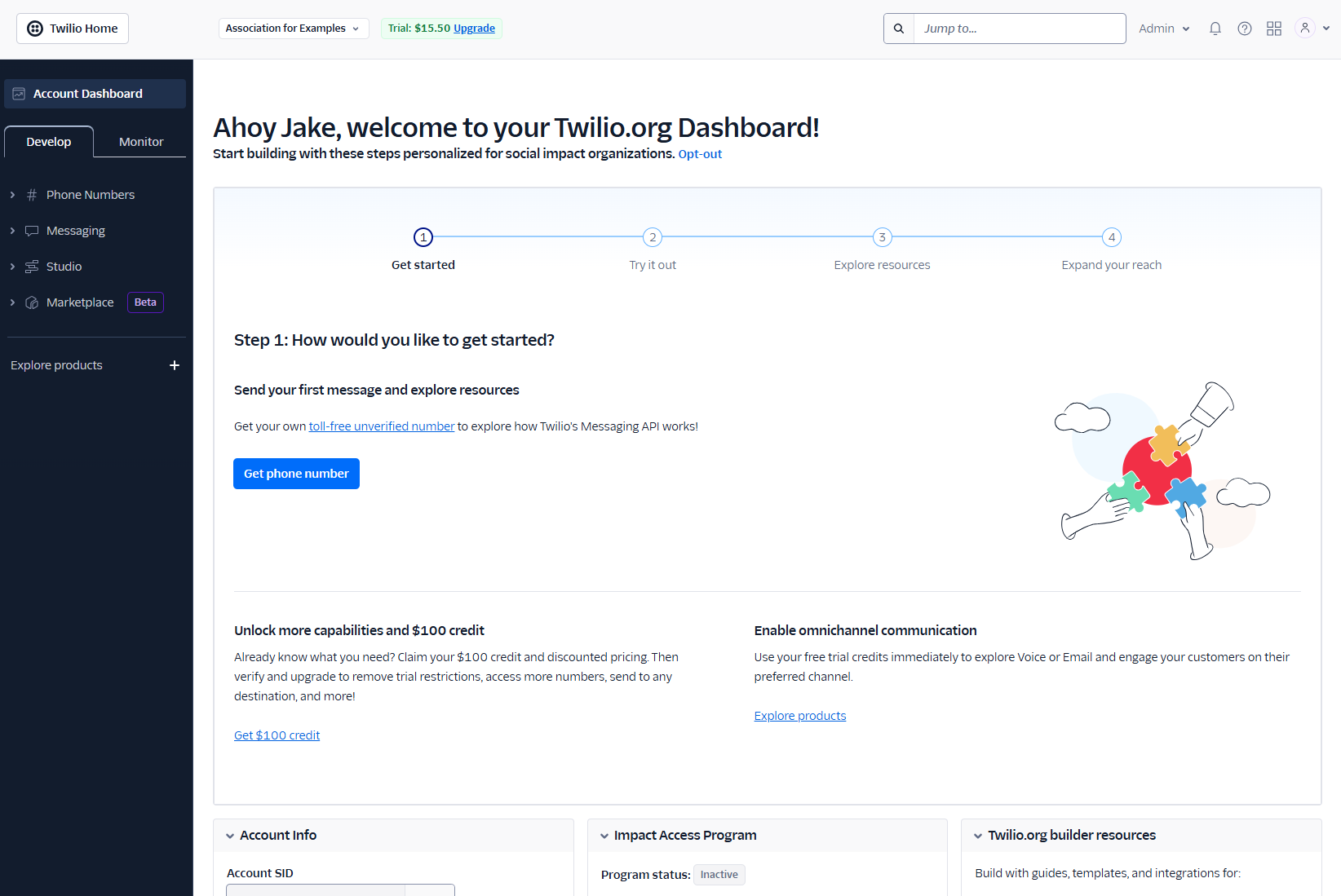Switch to the Monitor tab
The image size is (1341, 896).
139,141
